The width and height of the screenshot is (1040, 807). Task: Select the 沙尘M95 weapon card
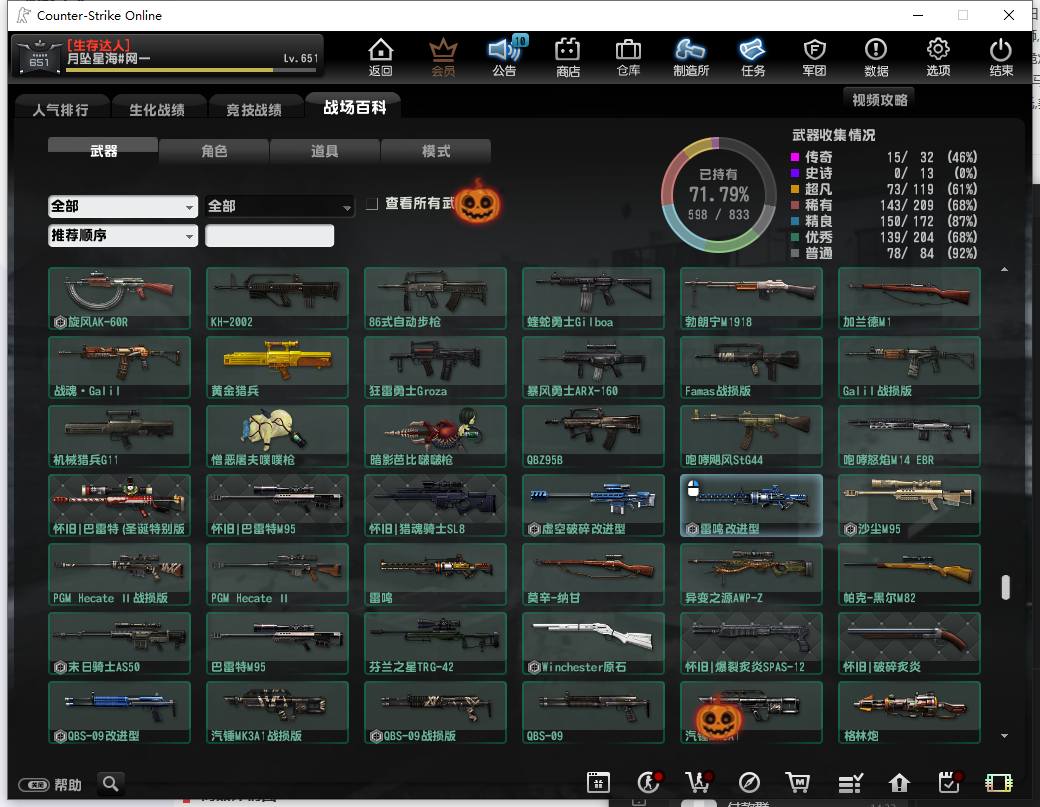(x=909, y=505)
